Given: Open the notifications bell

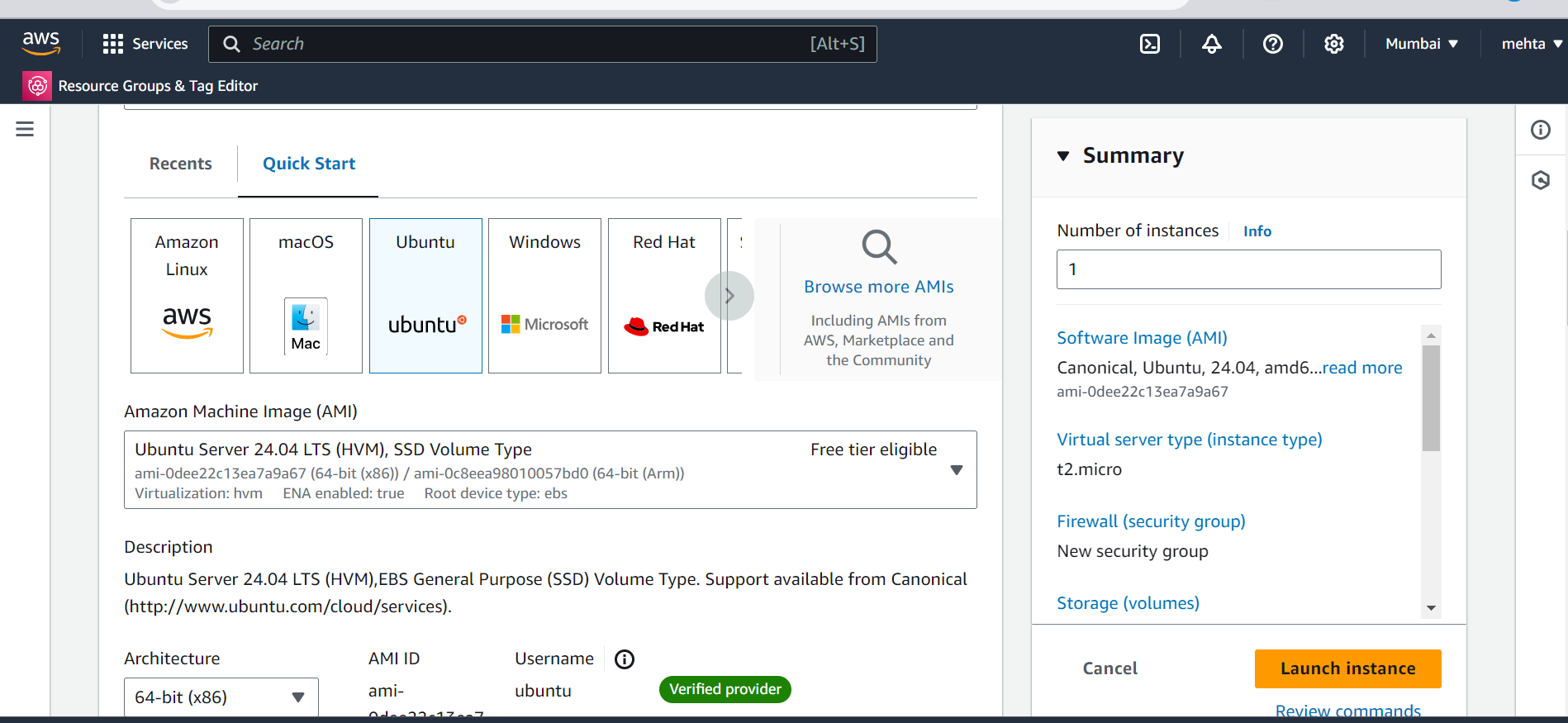Looking at the screenshot, I should [1211, 44].
